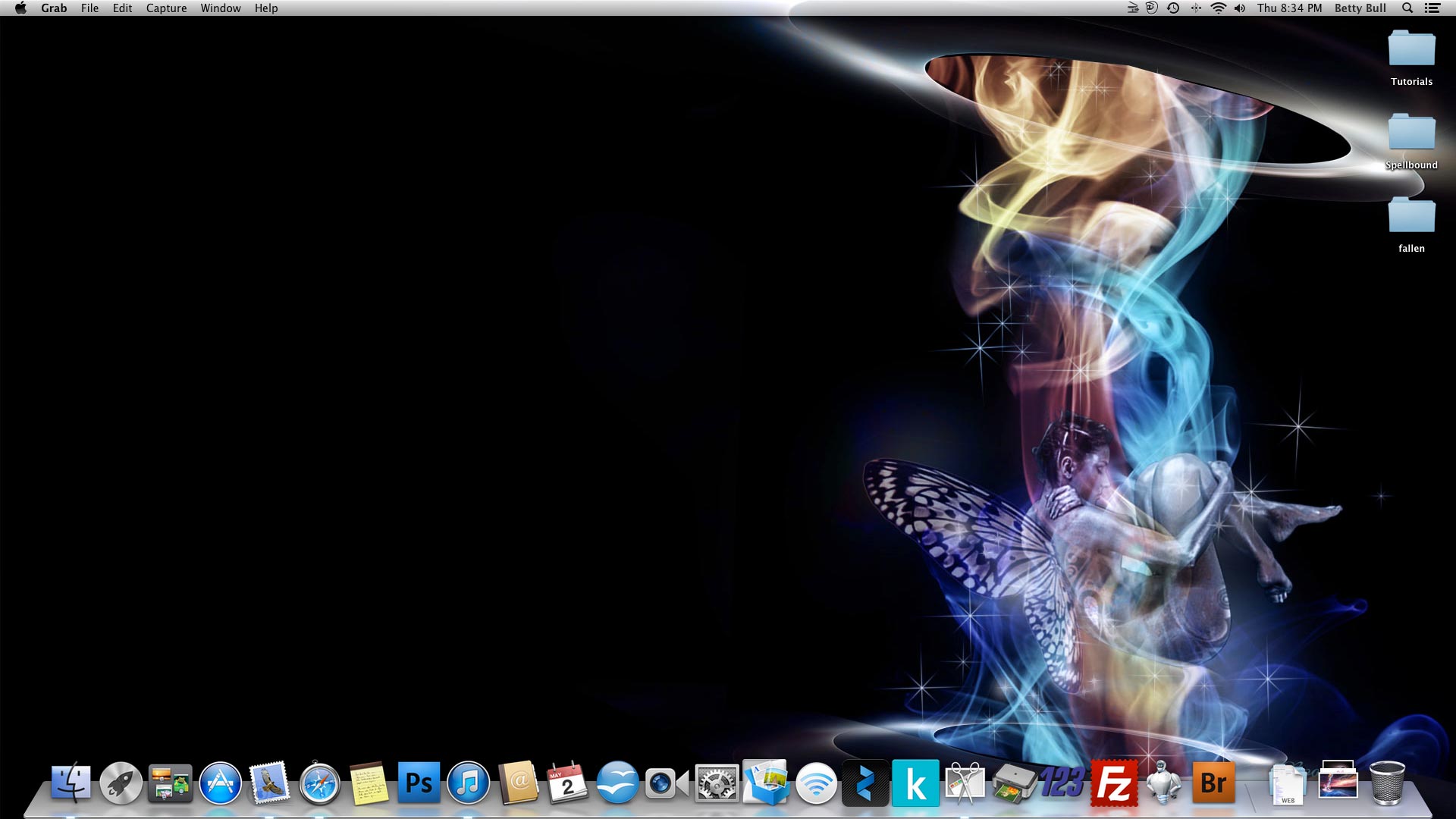The height and width of the screenshot is (819, 1456).
Task: Open the Help menu
Action: (266, 8)
